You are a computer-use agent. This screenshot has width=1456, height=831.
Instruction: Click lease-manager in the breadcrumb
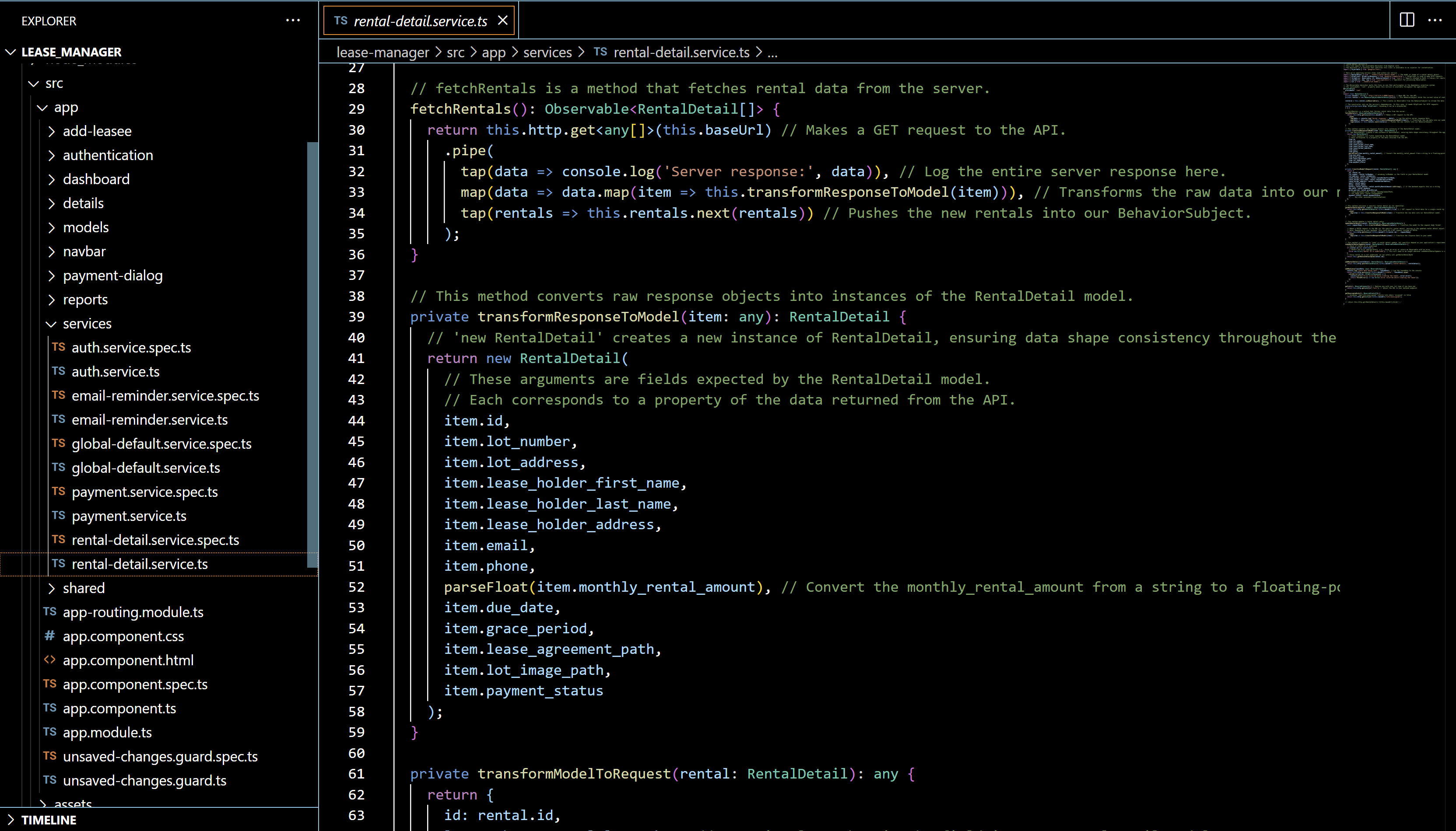(x=382, y=52)
